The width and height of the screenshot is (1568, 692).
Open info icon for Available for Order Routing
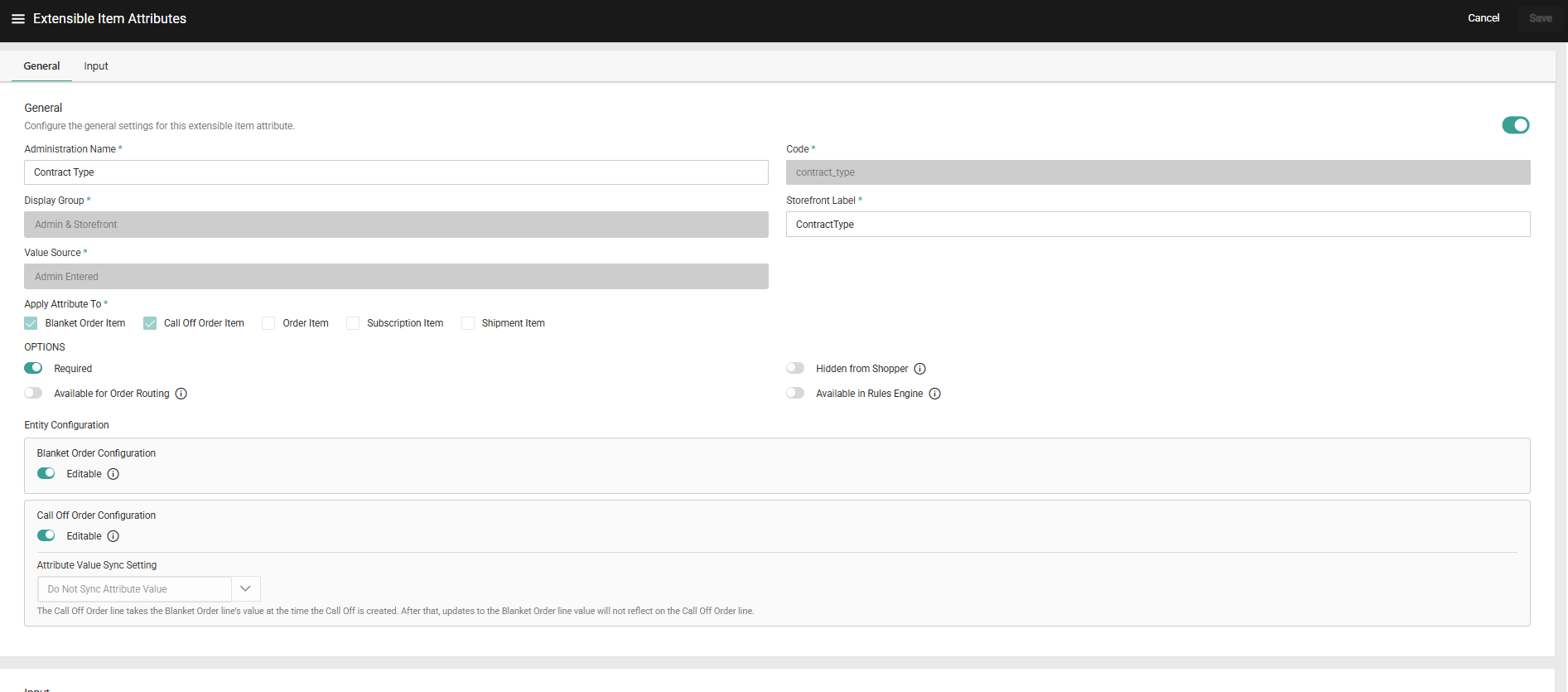[181, 394]
